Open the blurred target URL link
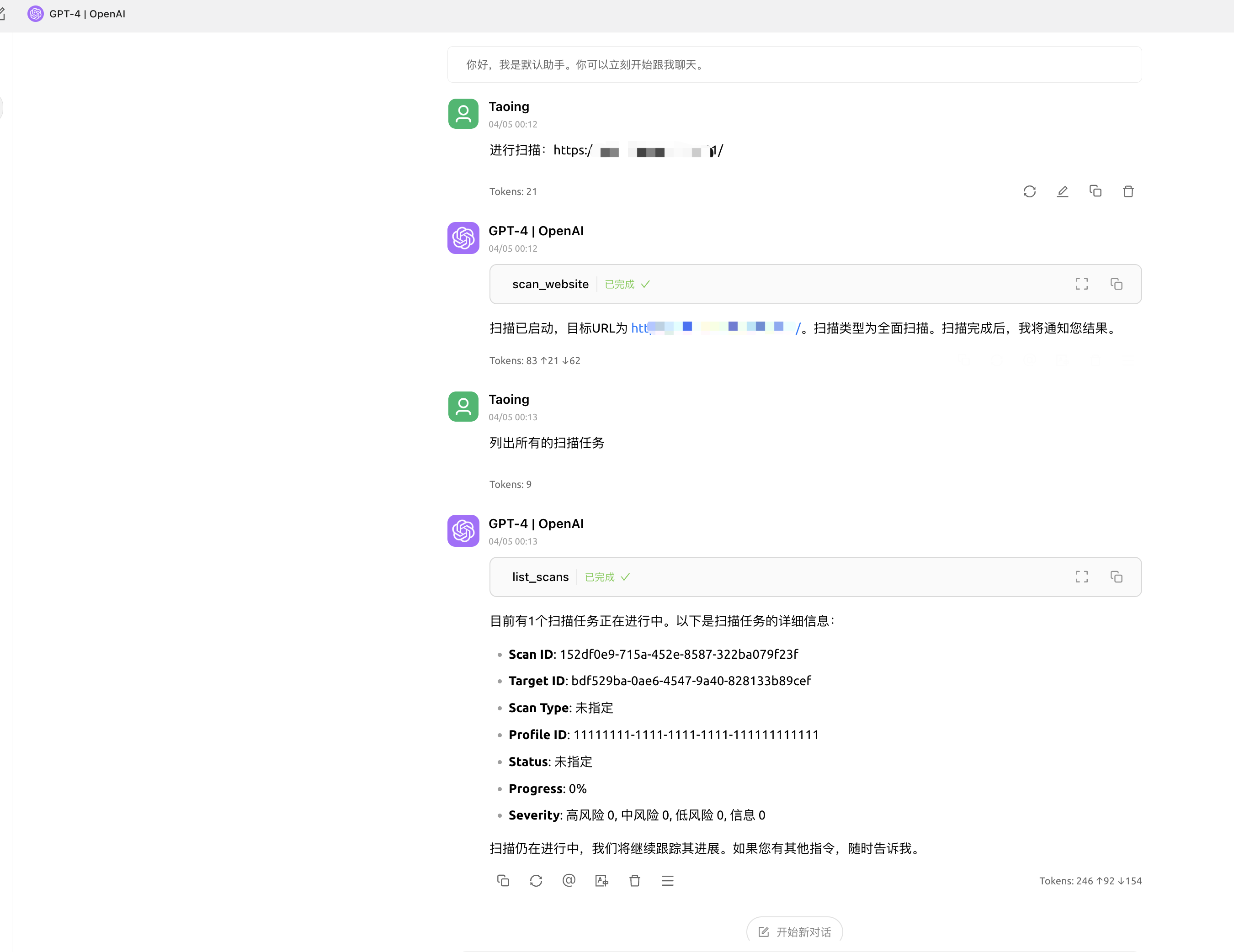 [715, 328]
